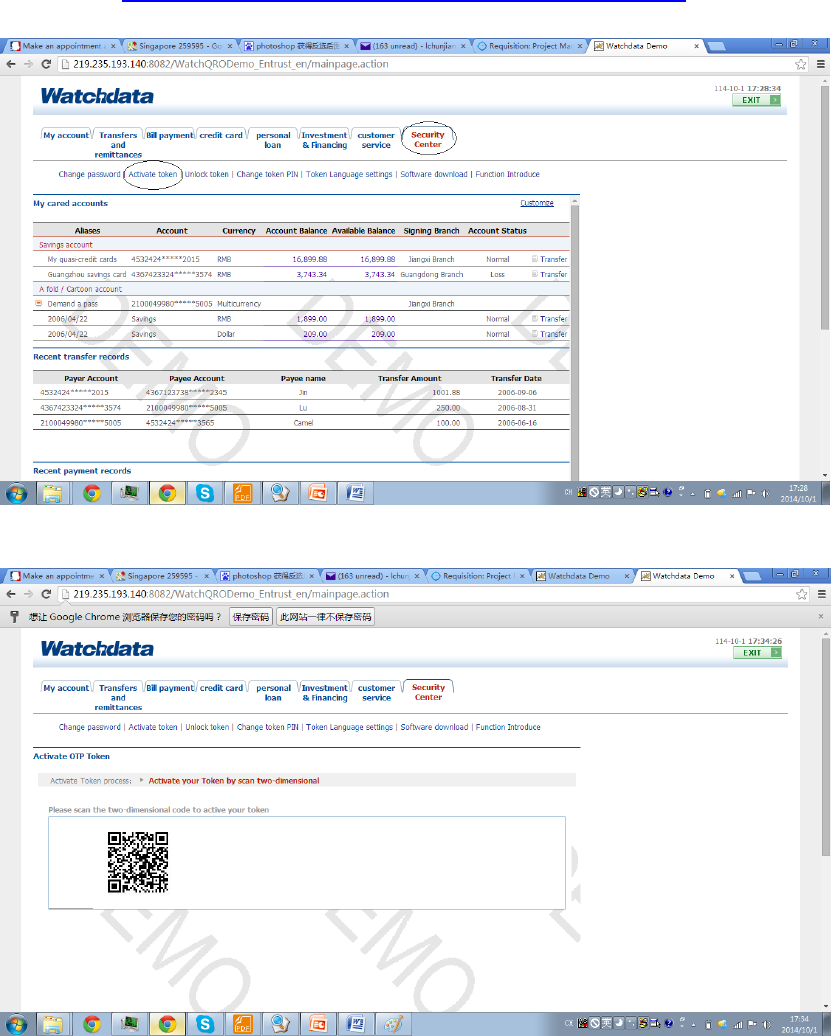
Task: Click Software download on Activate OTP Token page
Action: click(434, 727)
